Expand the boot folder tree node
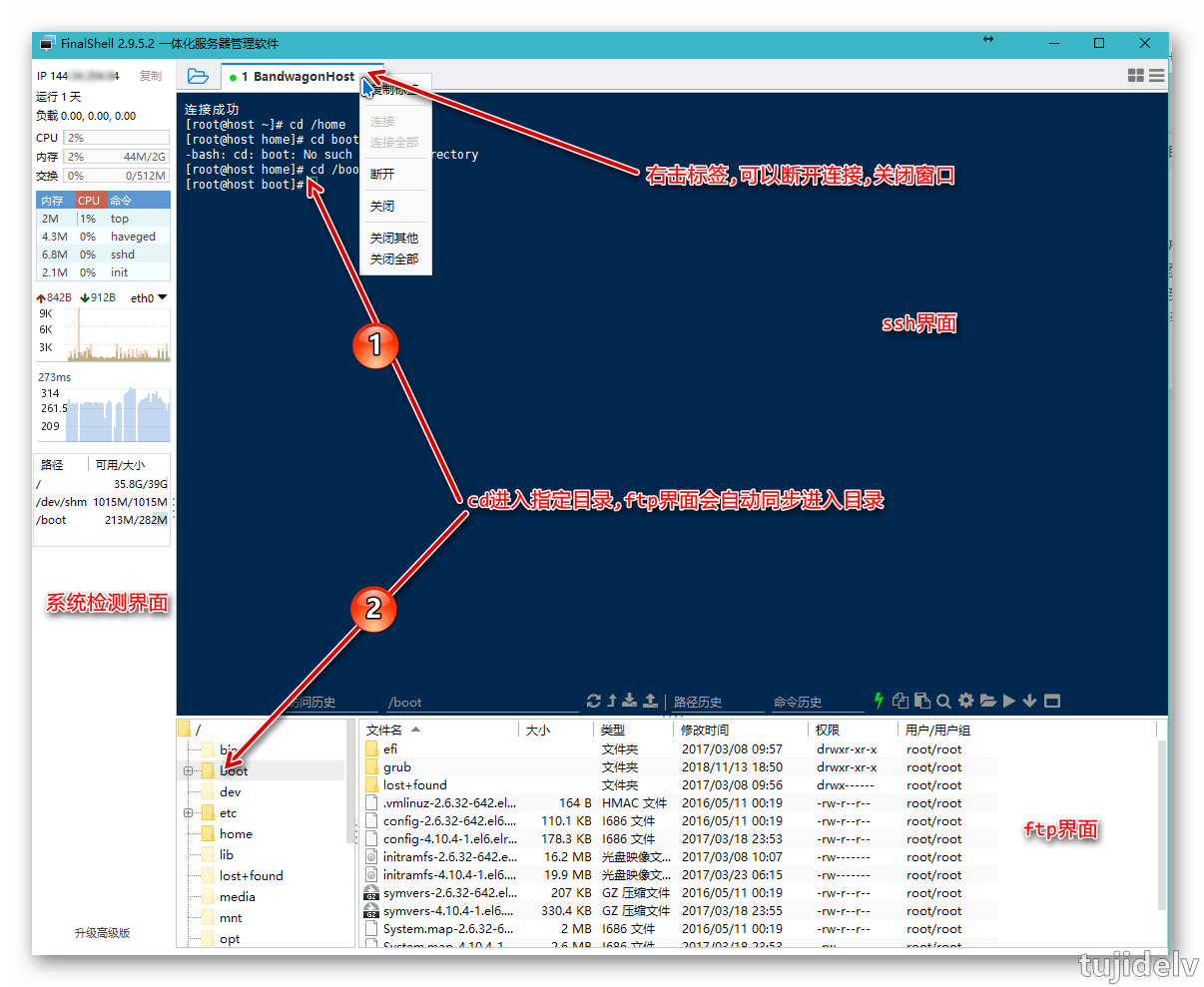This screenshot has height=987, width=1204. 188,771
